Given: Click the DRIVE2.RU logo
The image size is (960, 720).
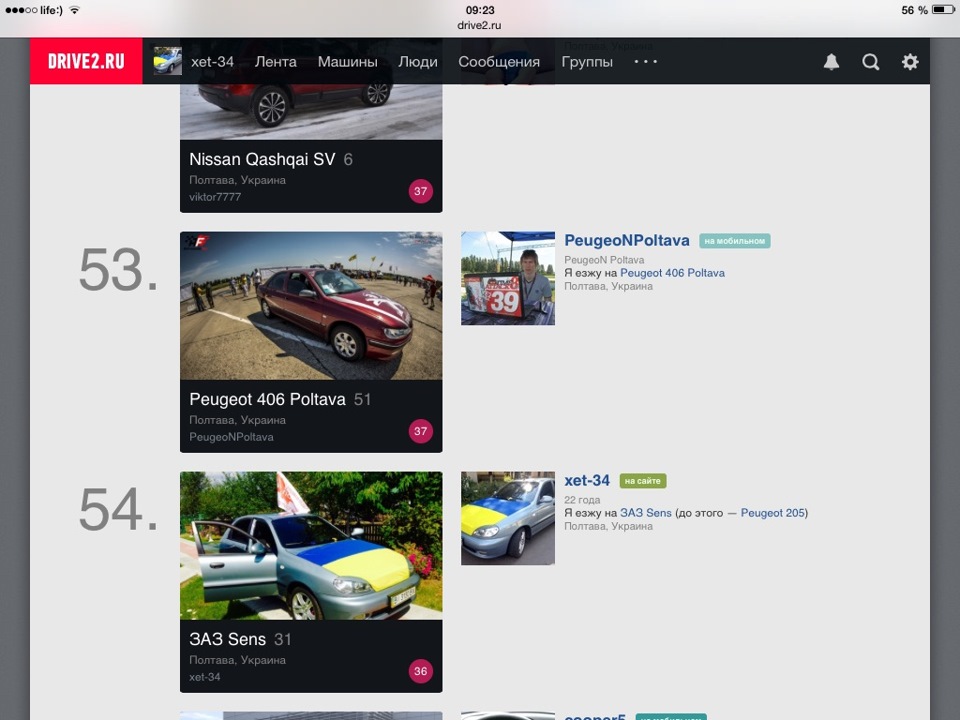Looking at the screenshot, I should 86,61.
